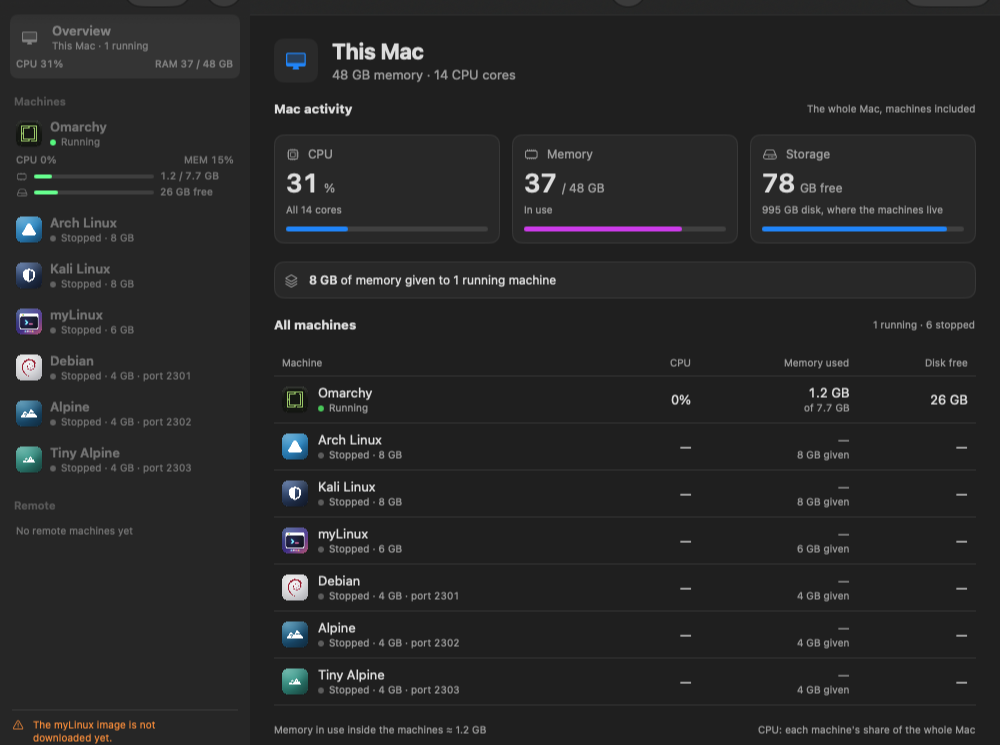This screenshot has height=745, width=1000.
Task: Select the Arch Linux icon in the sidebar
Action: coord(29,230)
